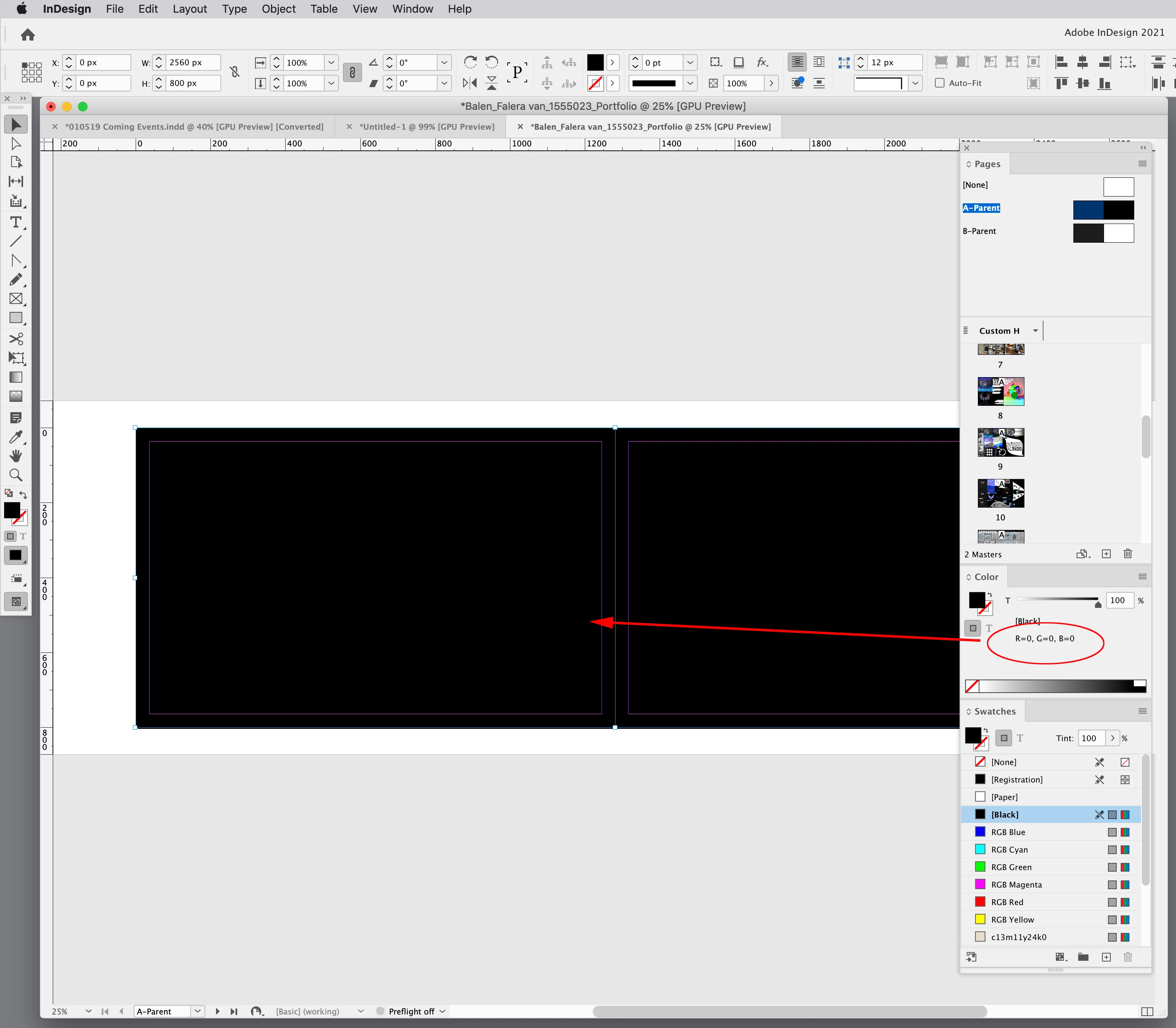Select the Type tool
This screenshot has width=1176, height=1028.
pos(16,222)
